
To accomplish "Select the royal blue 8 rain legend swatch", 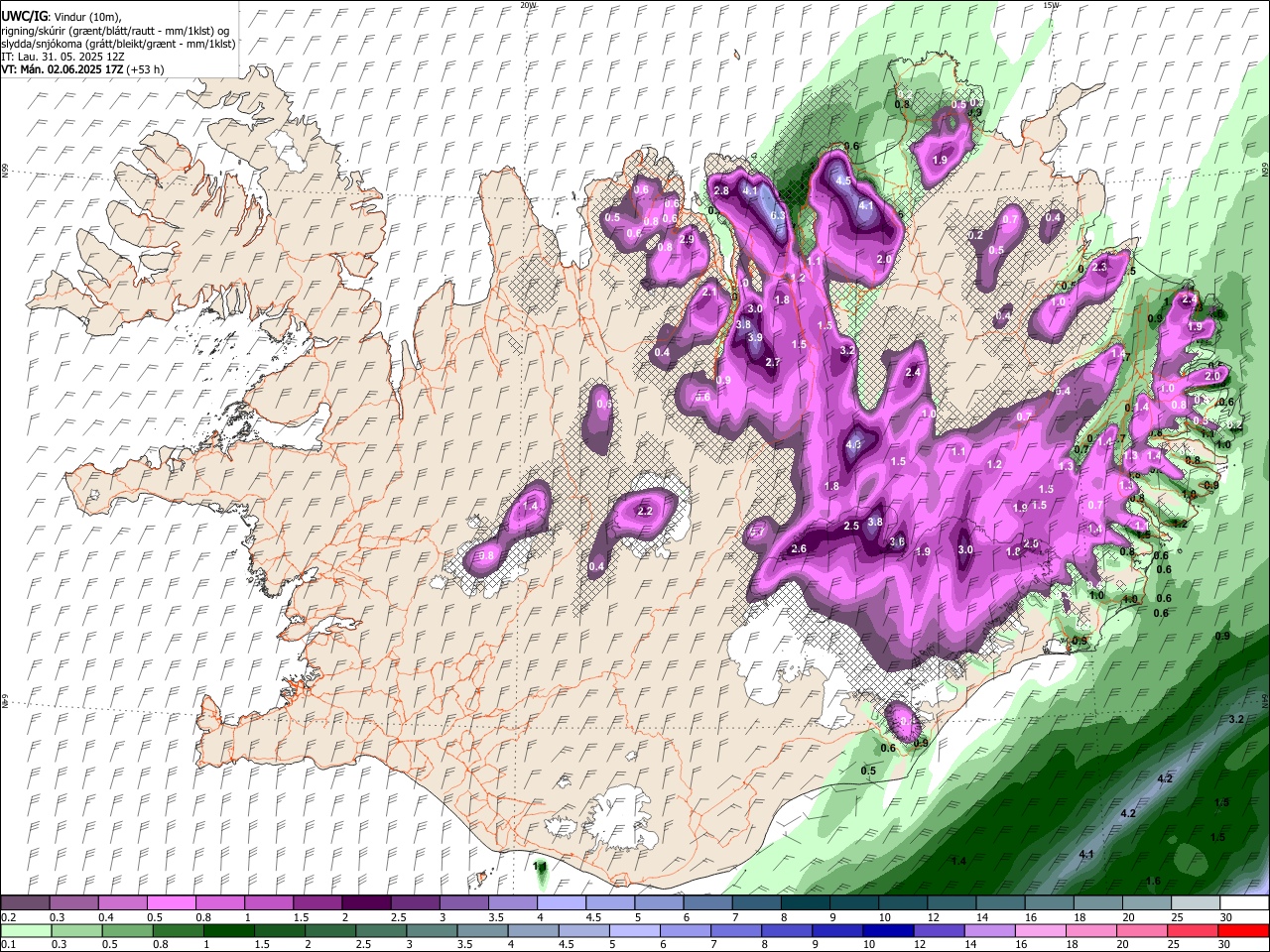I will (787, 931).
